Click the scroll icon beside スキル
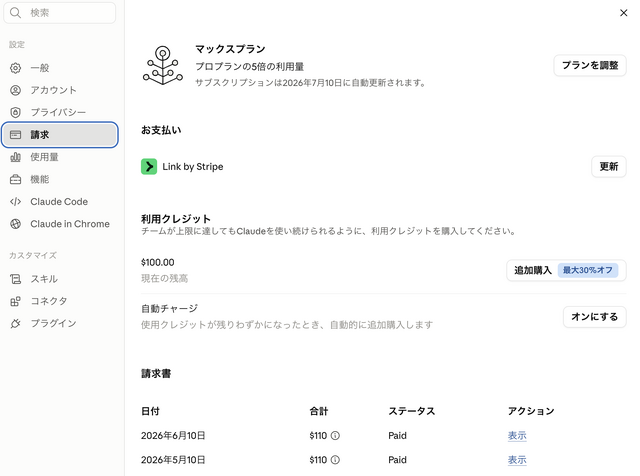Viewport: 640px width, 476px height. 16,279
